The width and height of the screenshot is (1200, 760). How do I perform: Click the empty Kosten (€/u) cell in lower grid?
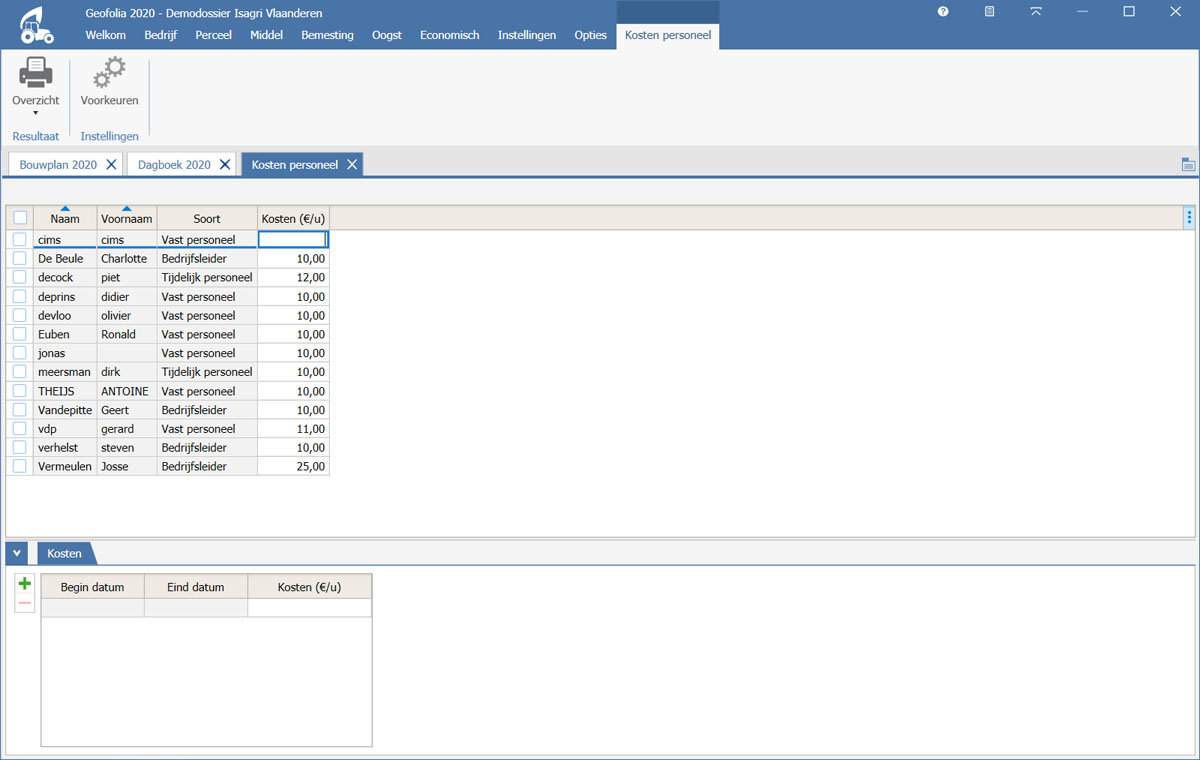pyautogui.click(x=309, y=608)
